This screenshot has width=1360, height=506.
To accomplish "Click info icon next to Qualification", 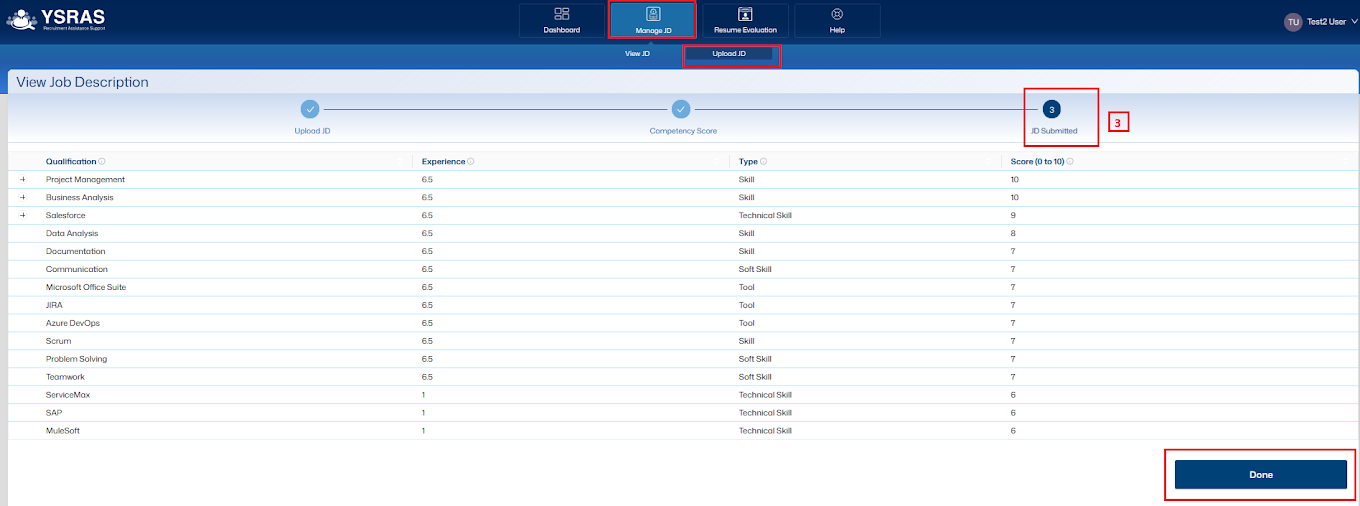I will [103, 161].
